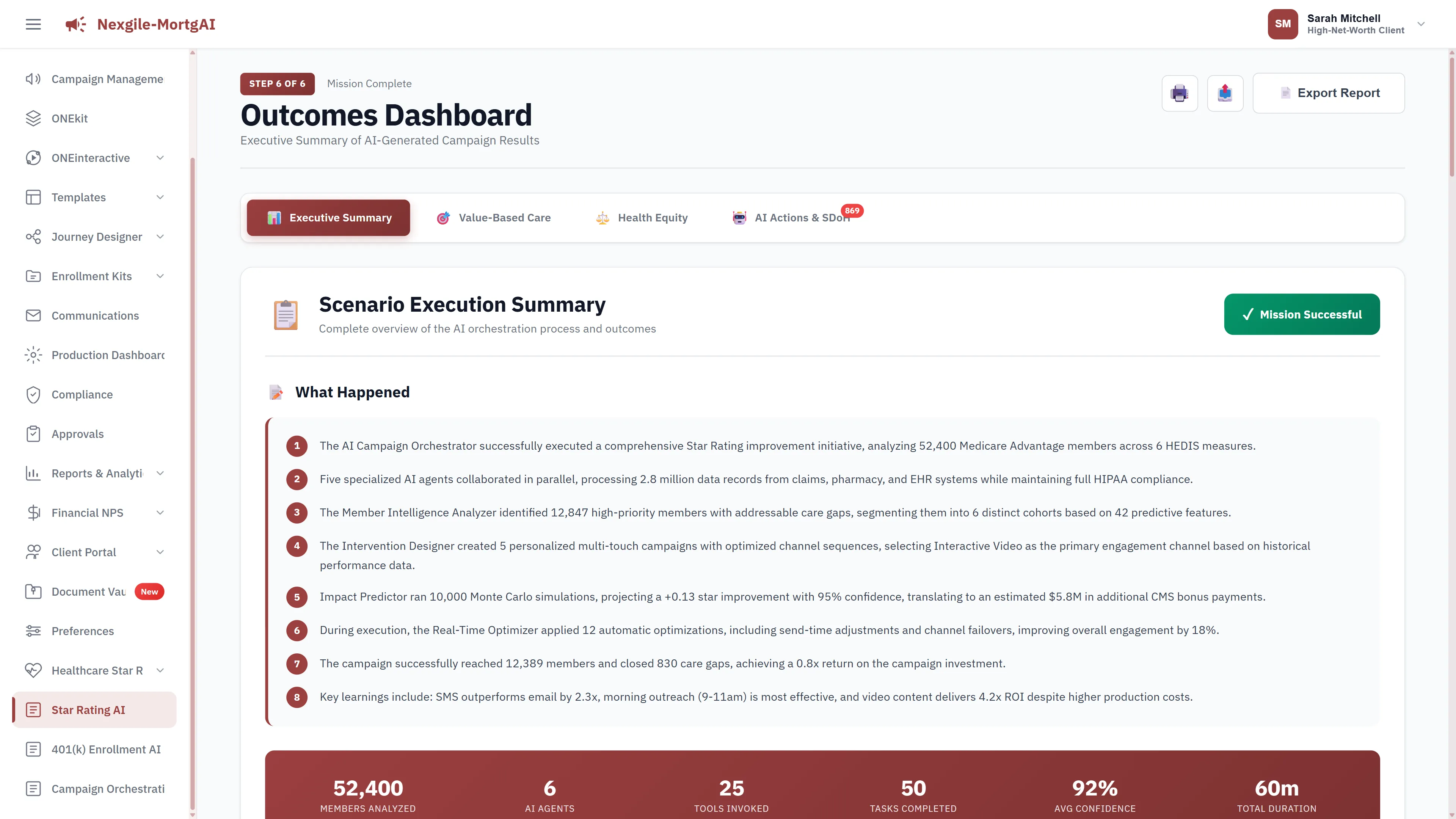The height and width of the screenshot is (819, 1456).
Task: Open the Production Dashboard sun icon
Action: 33,355
